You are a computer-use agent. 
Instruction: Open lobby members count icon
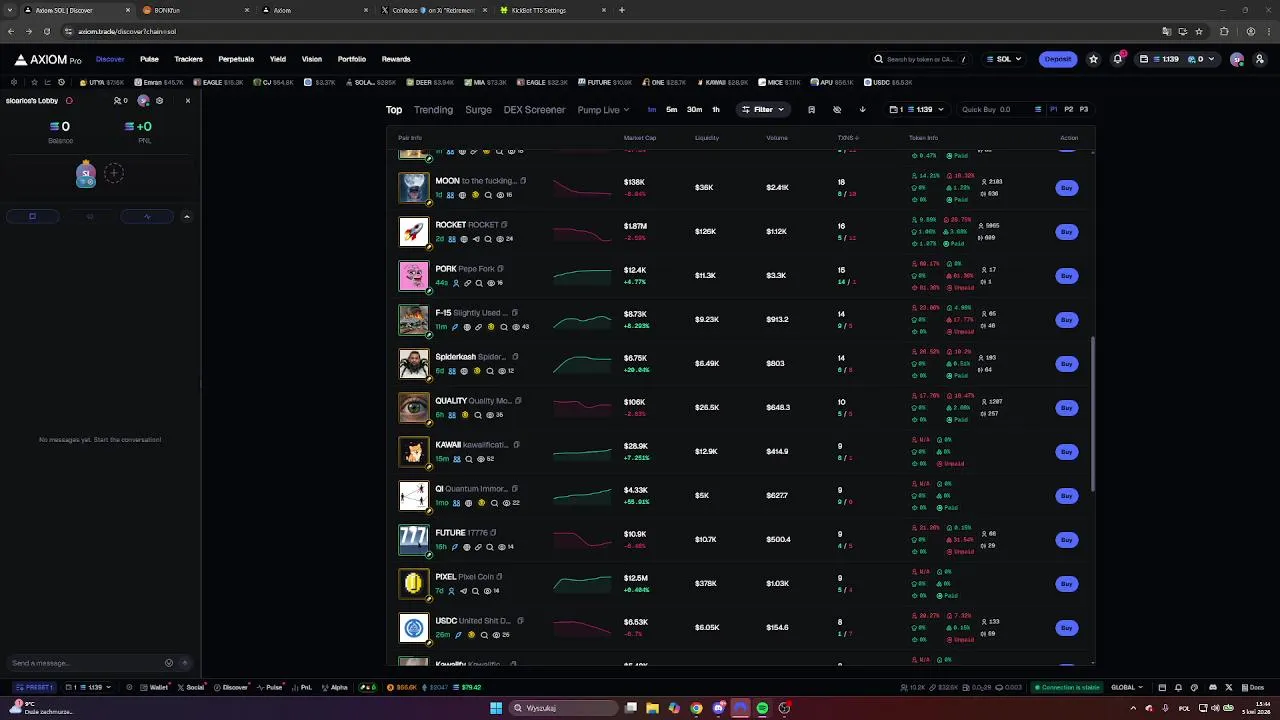120,101
